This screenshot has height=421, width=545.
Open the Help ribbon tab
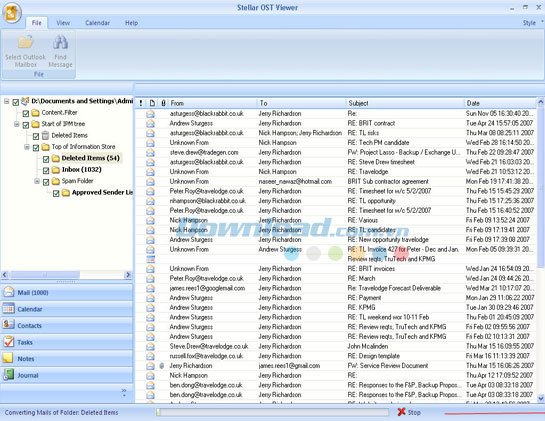131,23
